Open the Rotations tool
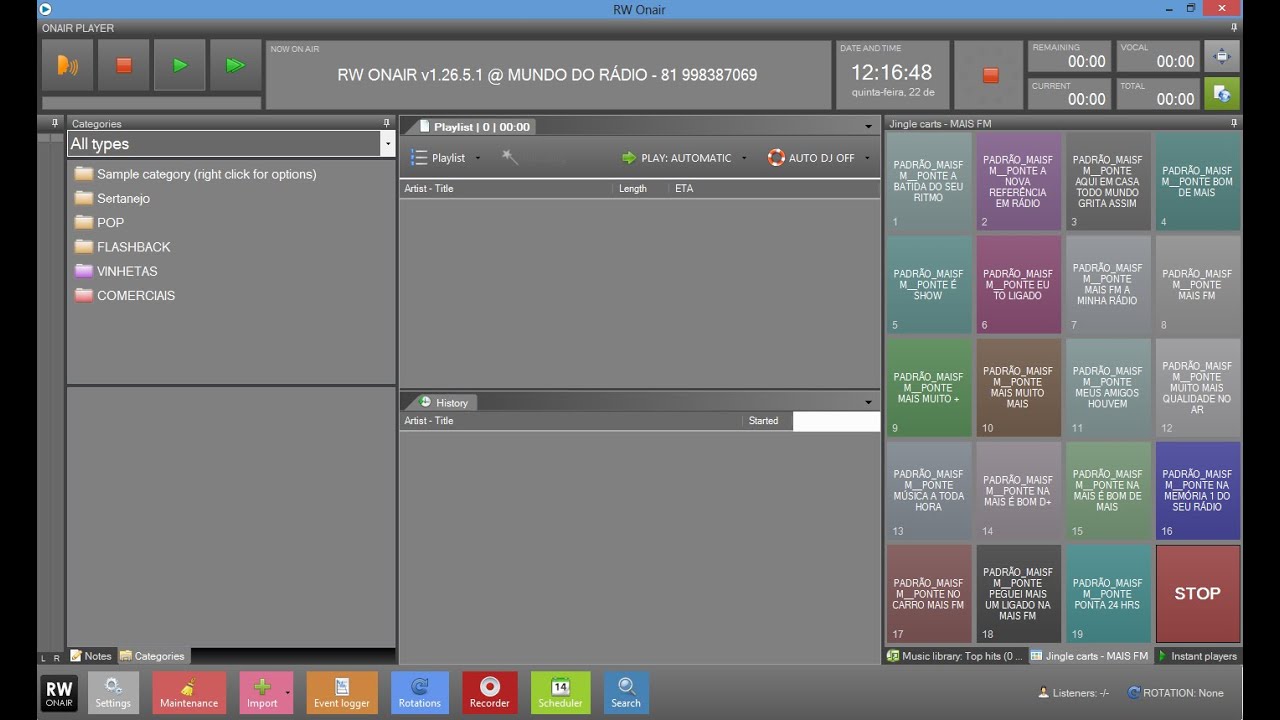 click(x=420, y=692)
